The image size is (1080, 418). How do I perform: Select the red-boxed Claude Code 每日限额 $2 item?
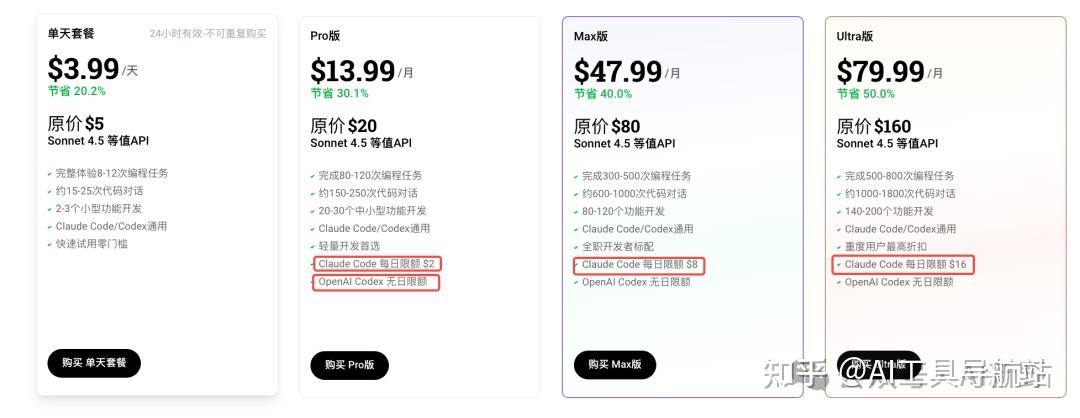pyautogui.click(x=377, y=264)
